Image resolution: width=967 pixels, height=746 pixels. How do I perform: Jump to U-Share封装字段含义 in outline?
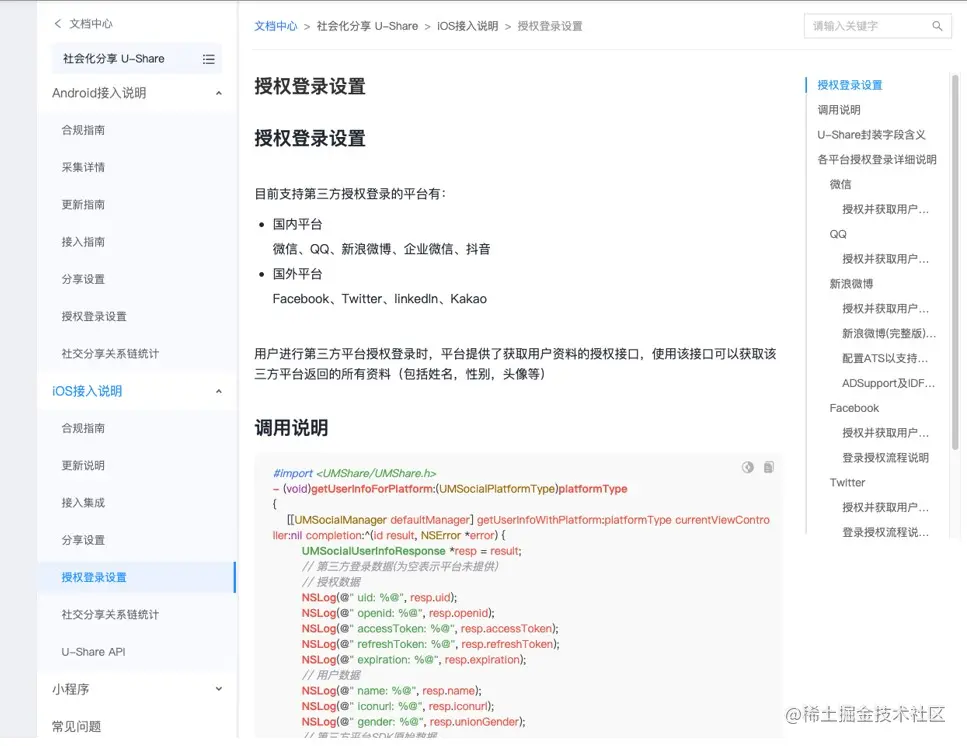point(871,134)
